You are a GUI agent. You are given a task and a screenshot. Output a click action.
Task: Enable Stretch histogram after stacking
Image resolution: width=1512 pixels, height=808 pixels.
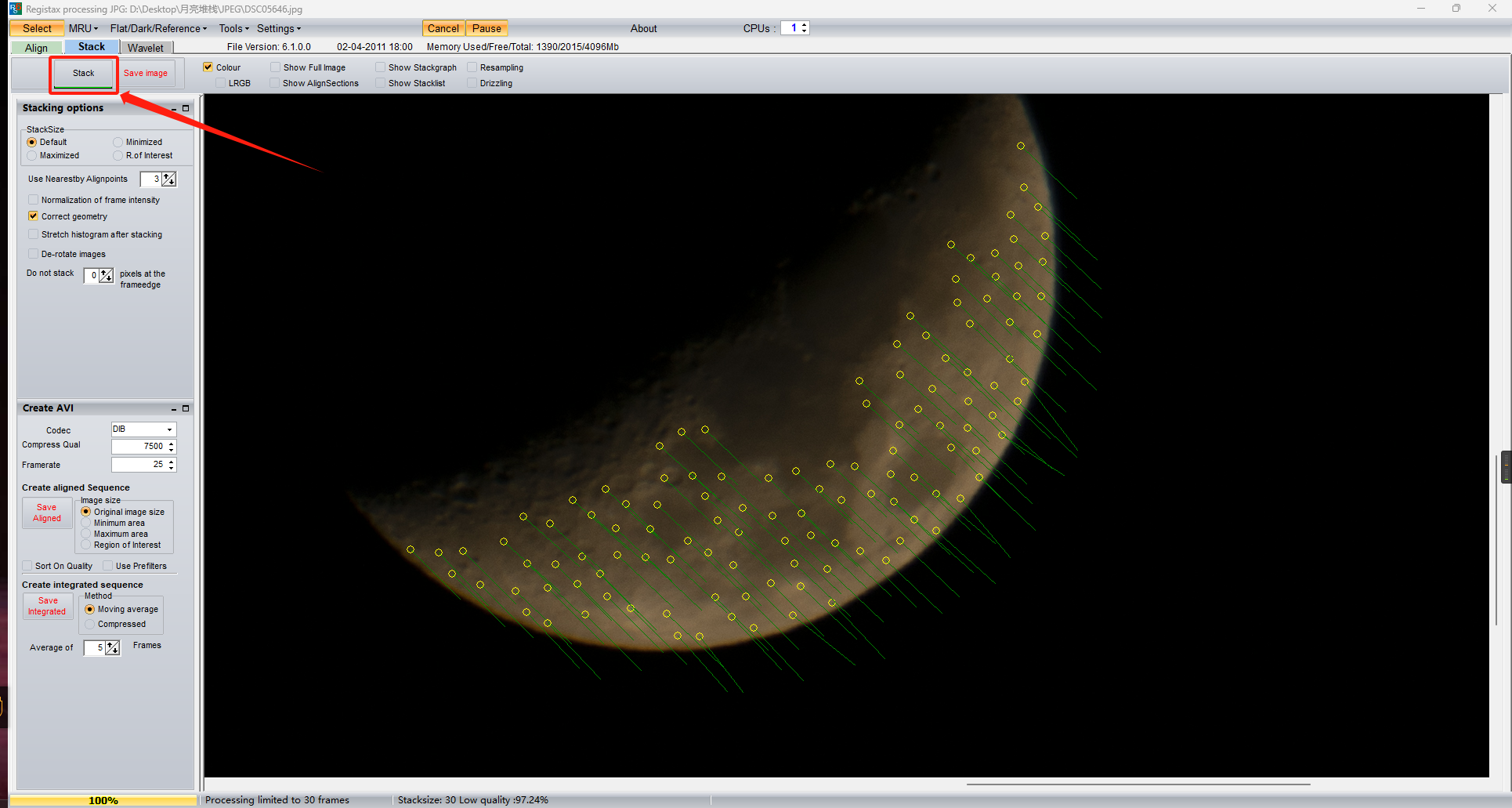coord(33,234)
